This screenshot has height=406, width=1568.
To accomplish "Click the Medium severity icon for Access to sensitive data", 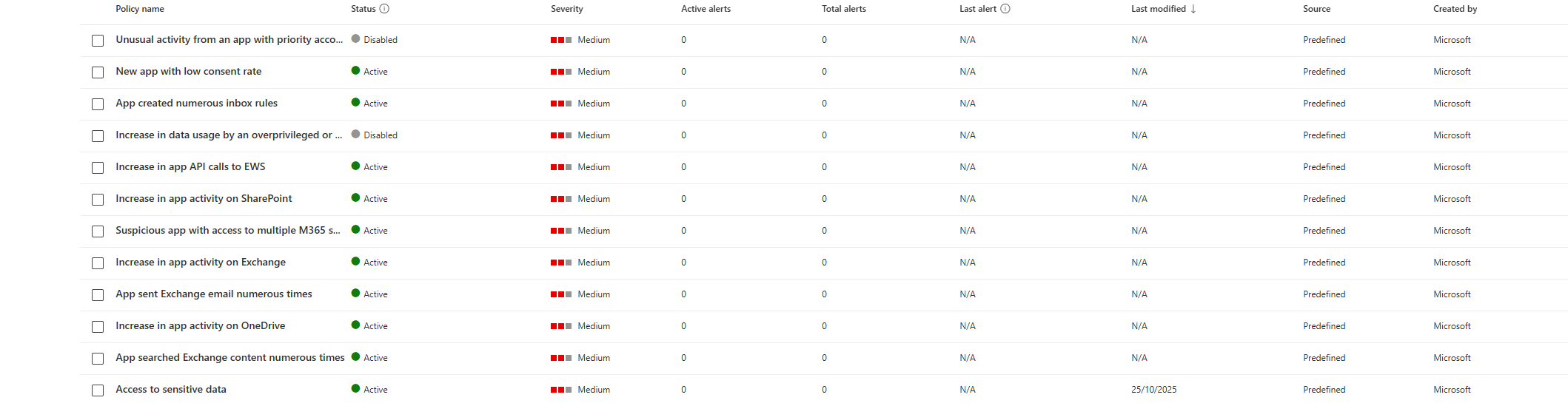I will point(560,390).
